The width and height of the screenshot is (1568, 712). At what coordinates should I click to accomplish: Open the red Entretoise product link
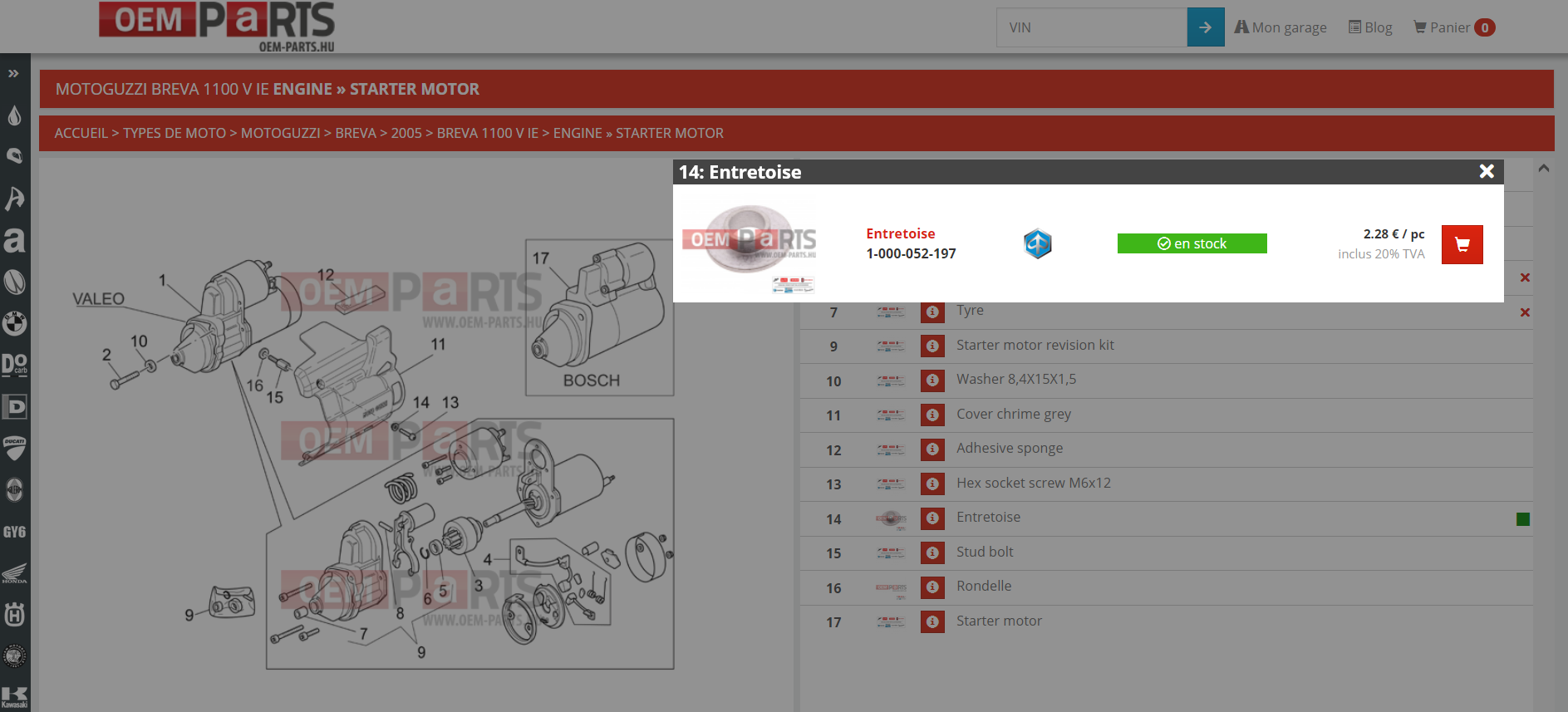point(900,233)
